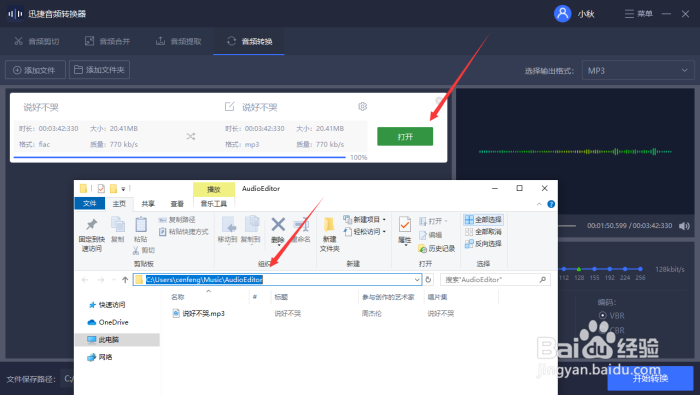Viewport: 700px width, 395px height.
Task: Click 复制路径 in the ribbon
Action: tap(177, 220)
